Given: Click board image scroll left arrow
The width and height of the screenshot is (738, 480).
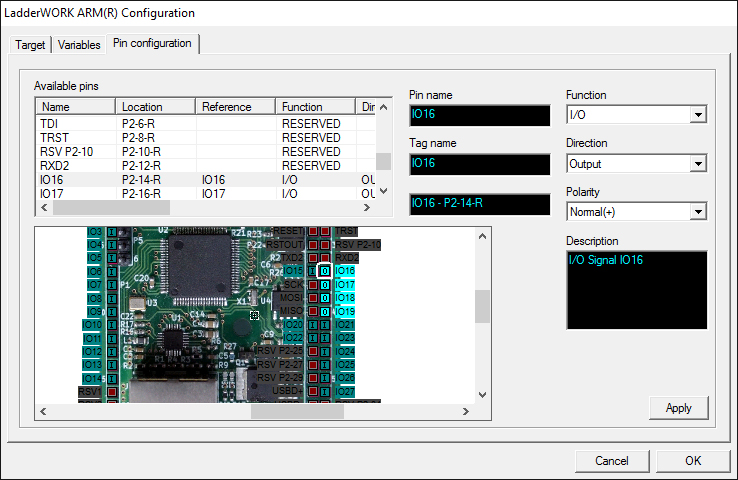Looking at the screenshot, I should (43, 411).
